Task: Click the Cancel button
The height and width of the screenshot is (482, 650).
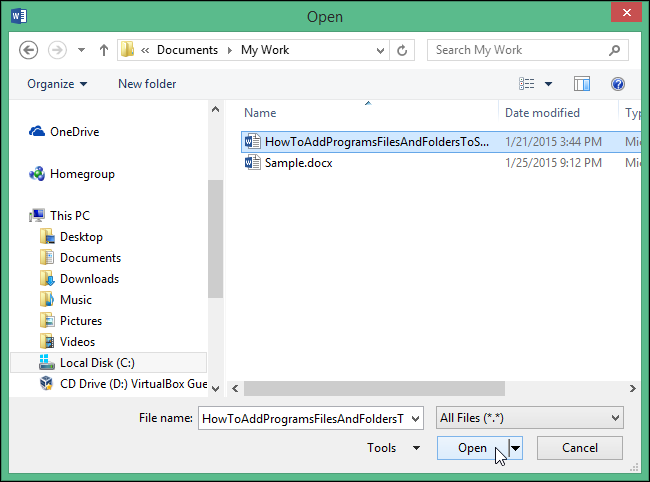Action: click(x=580, y=448)
